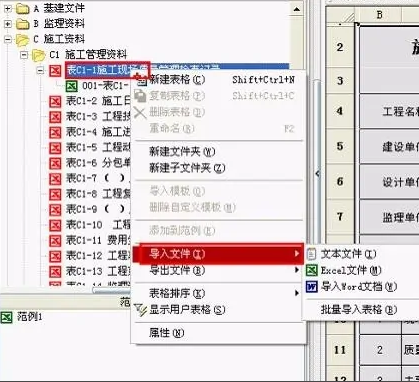Collapse the C 施工资料 folder

coord(7,40)
